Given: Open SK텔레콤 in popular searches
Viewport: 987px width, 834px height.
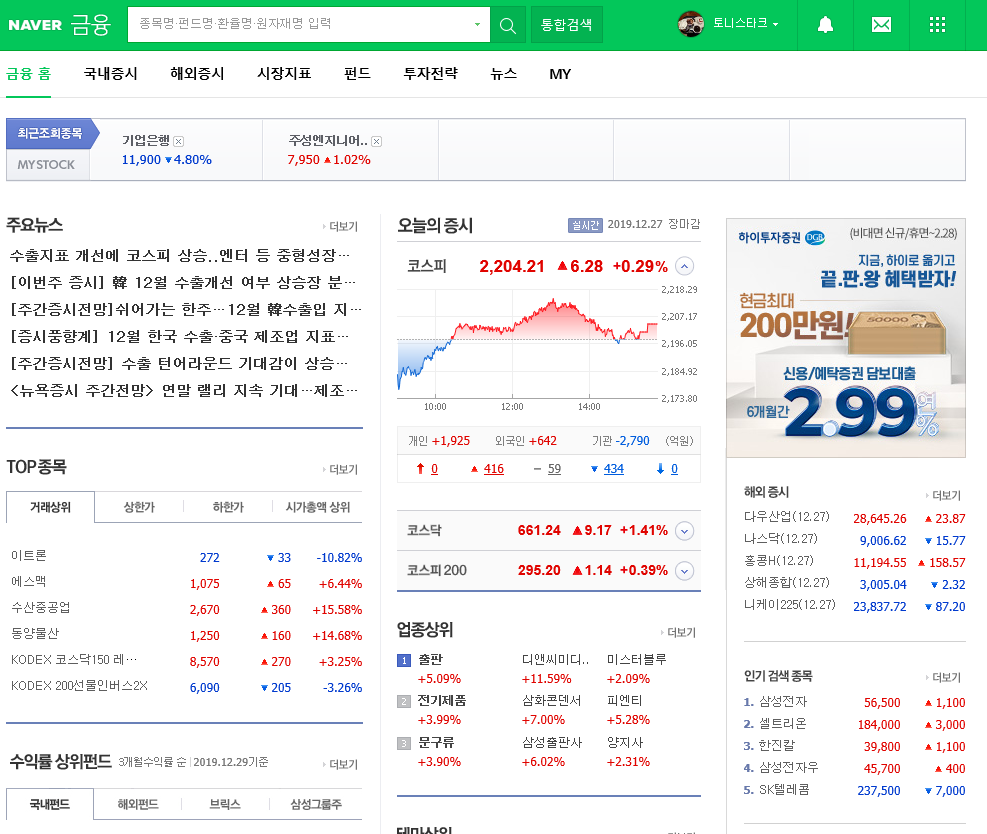Looking at the screenshot, I should [784, 790].
